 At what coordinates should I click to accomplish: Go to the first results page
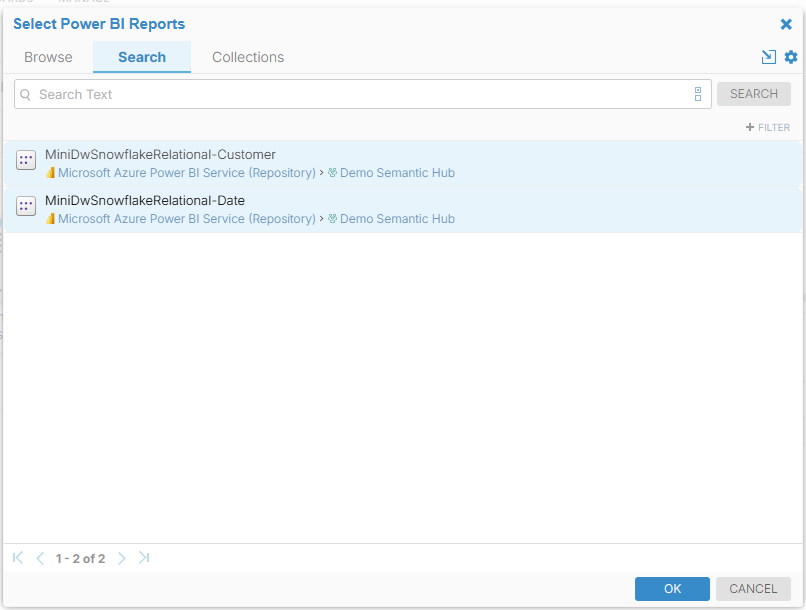[x=18, y=558]
